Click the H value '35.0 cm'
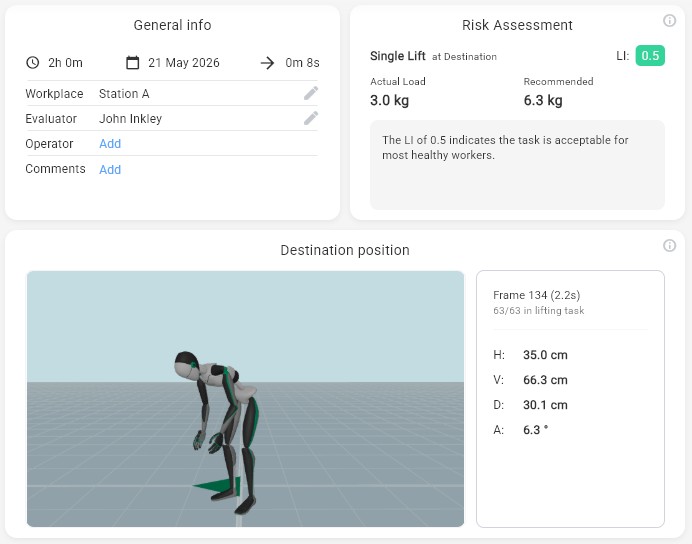692x544 pixels. tap(545, 355)
